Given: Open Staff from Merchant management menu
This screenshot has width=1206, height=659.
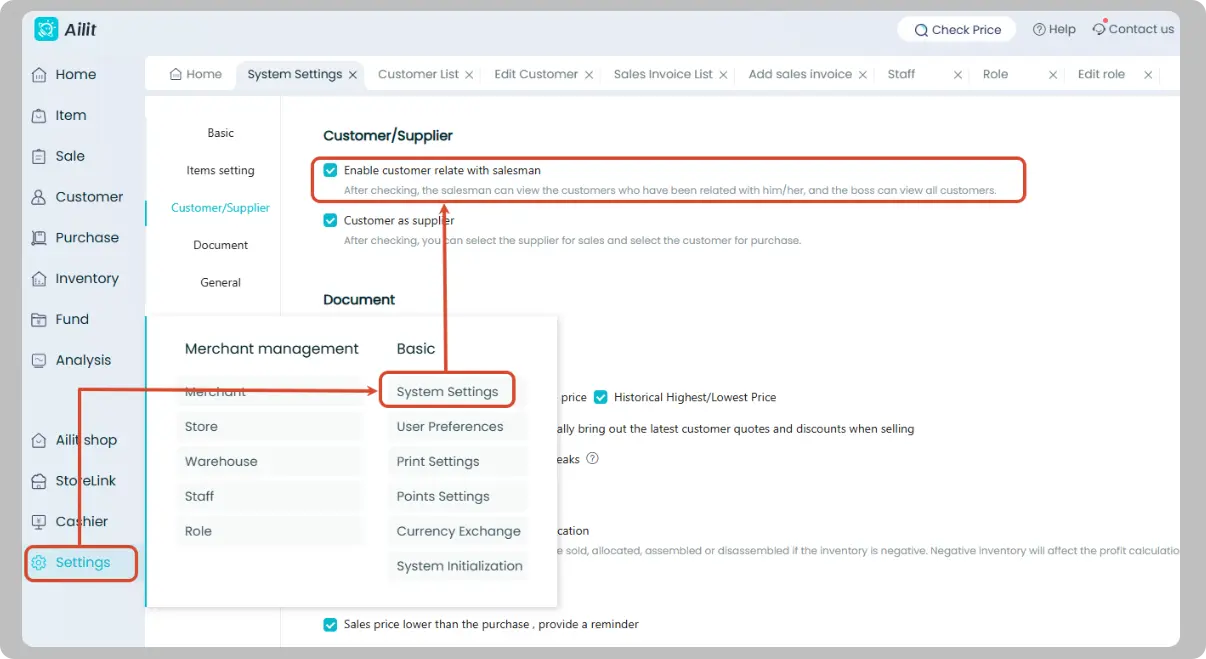Looking at the screenshot, I should click(269, 496).
